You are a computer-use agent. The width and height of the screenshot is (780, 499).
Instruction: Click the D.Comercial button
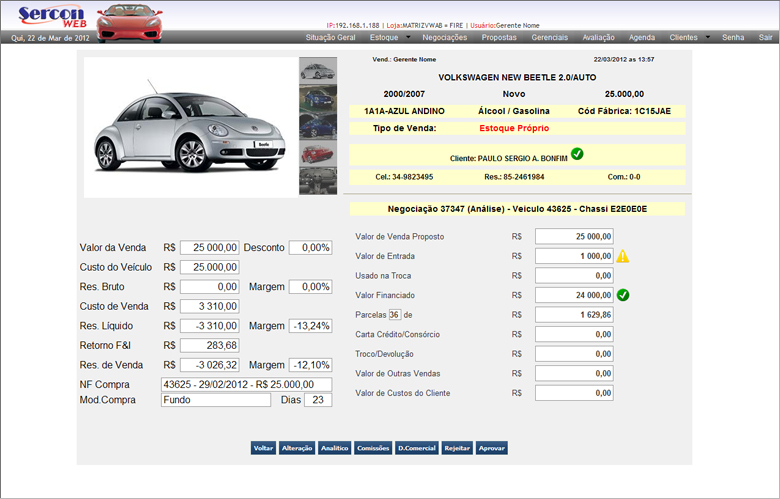coord(417,448)
